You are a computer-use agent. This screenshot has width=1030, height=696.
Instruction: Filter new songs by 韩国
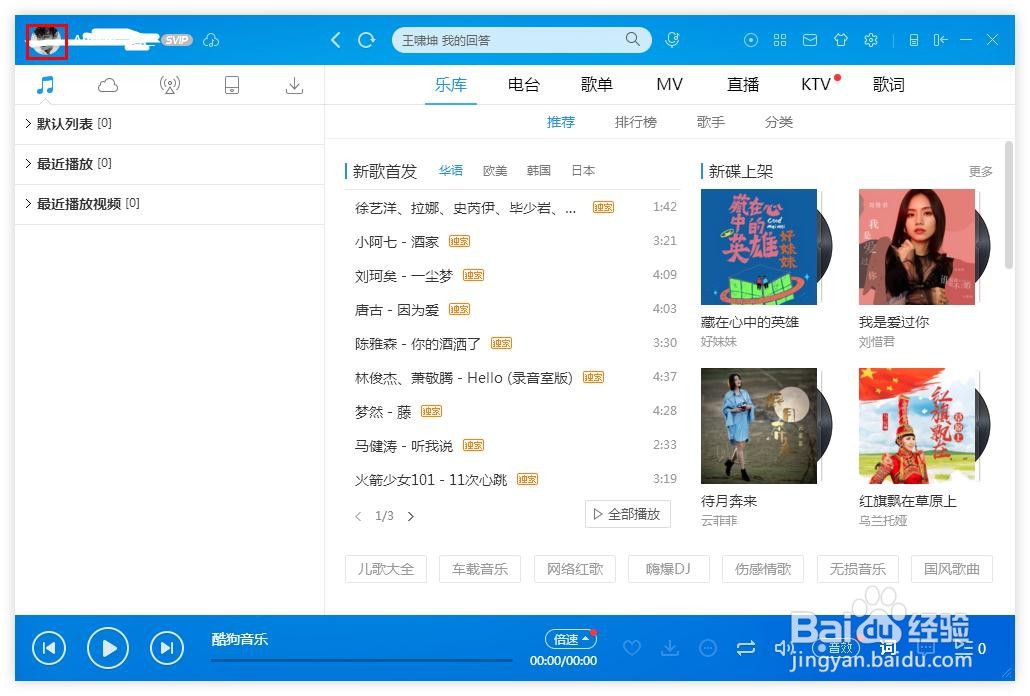pos(539,171)
